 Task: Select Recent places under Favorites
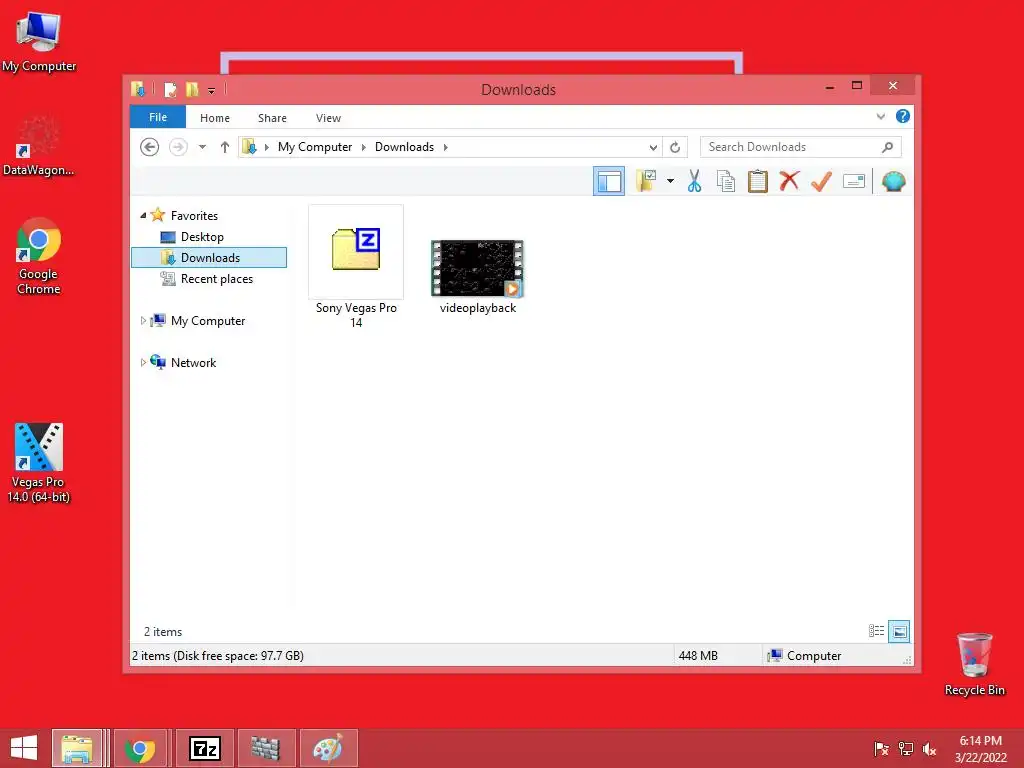[x=216, y=279]
